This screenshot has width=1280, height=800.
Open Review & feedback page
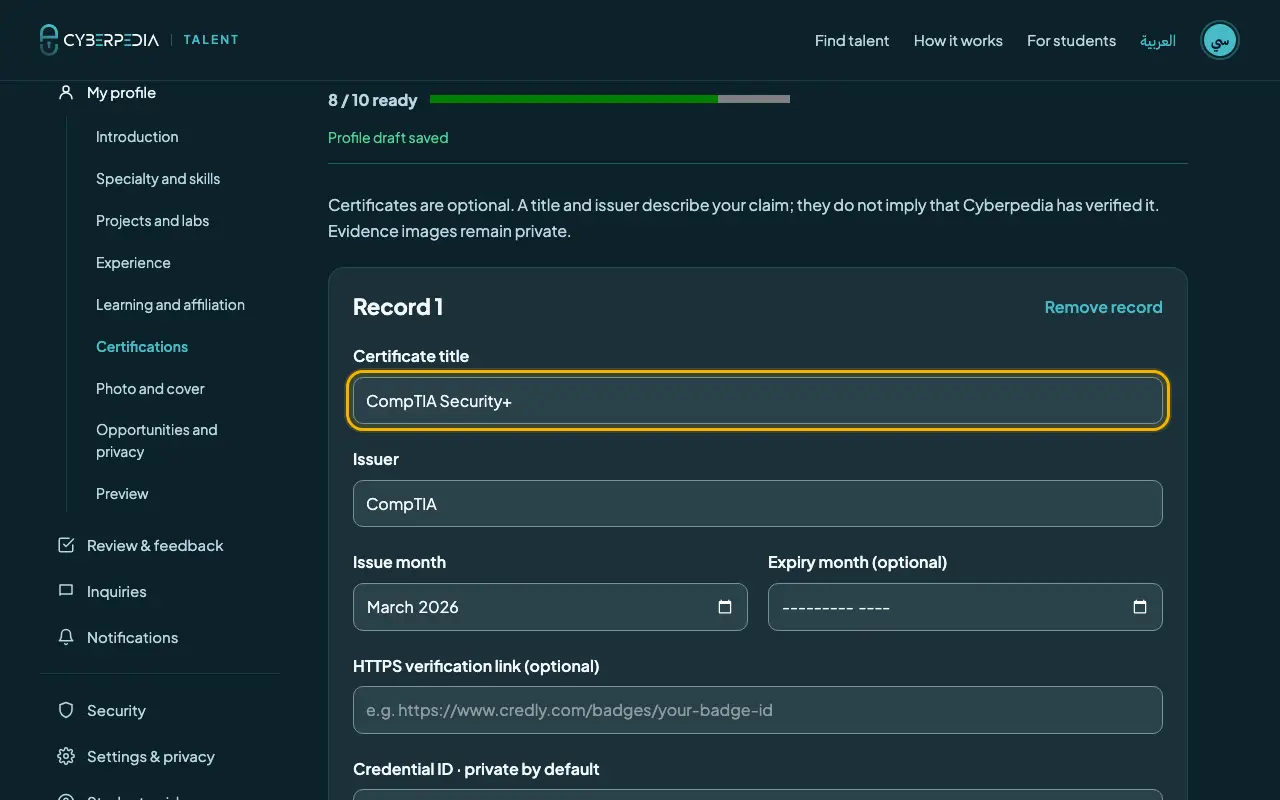pos(155,545)
